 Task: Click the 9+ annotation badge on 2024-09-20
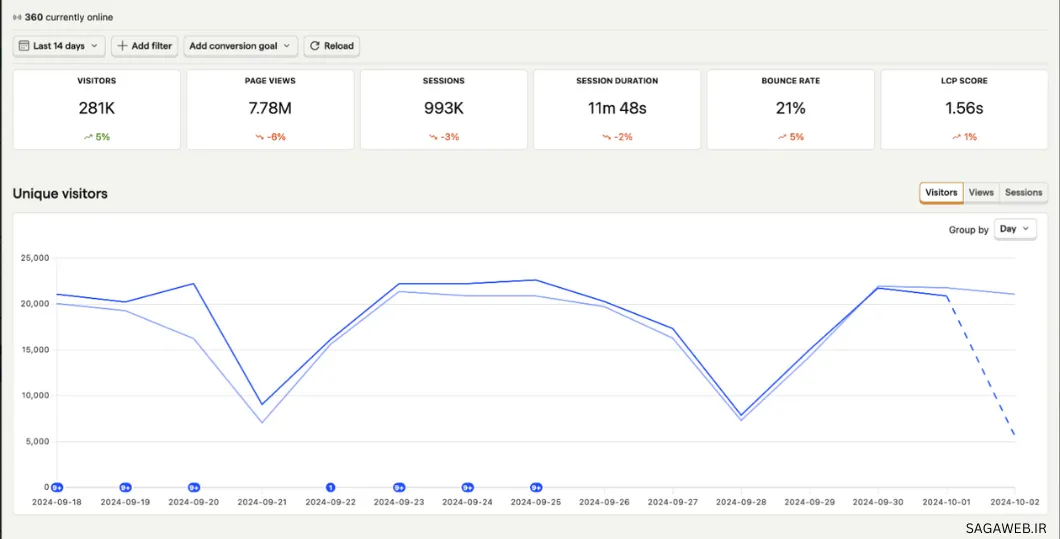[x=194, y=487]
